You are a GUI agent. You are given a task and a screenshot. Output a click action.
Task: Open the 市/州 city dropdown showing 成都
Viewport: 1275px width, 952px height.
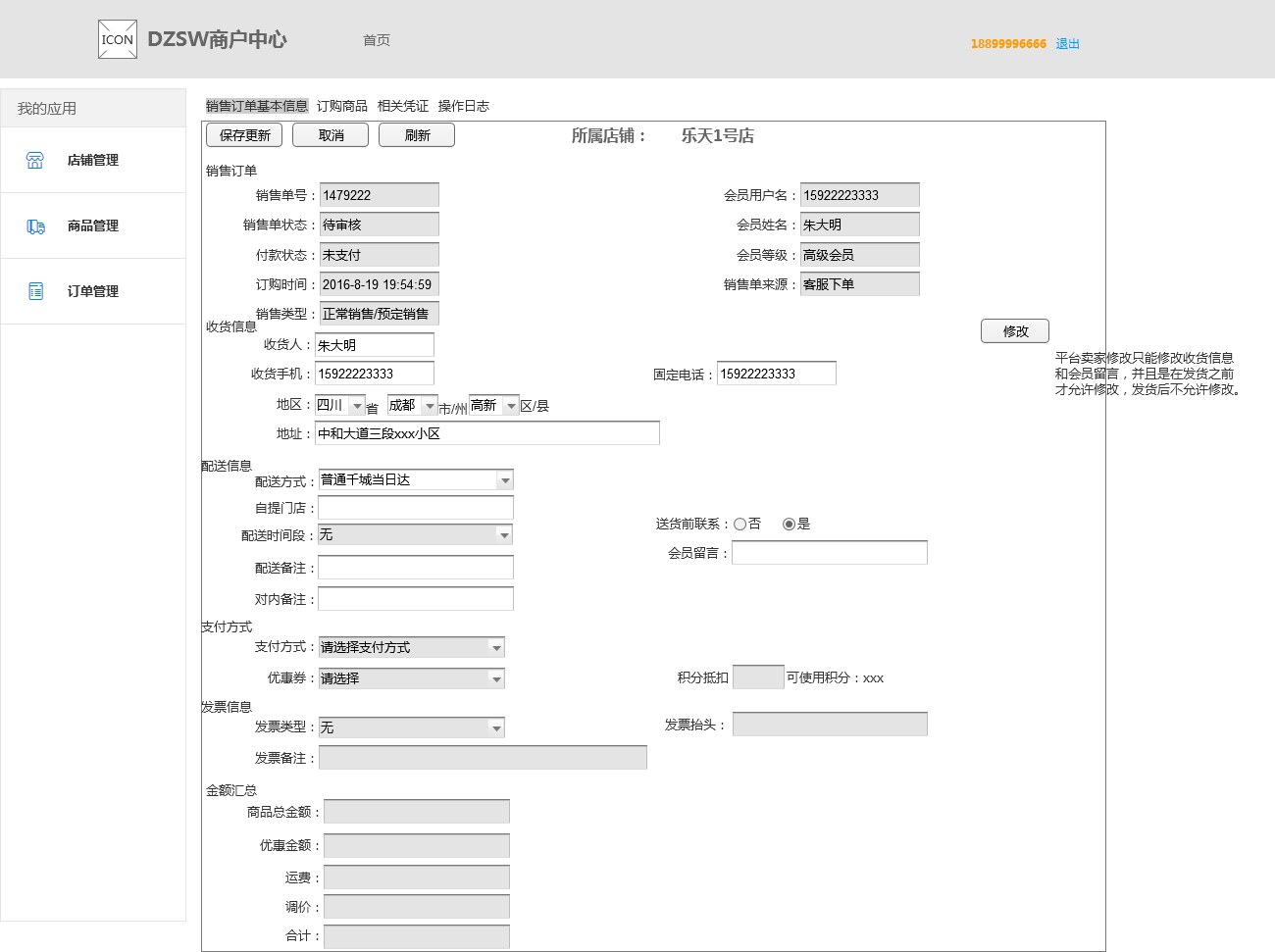413,405
